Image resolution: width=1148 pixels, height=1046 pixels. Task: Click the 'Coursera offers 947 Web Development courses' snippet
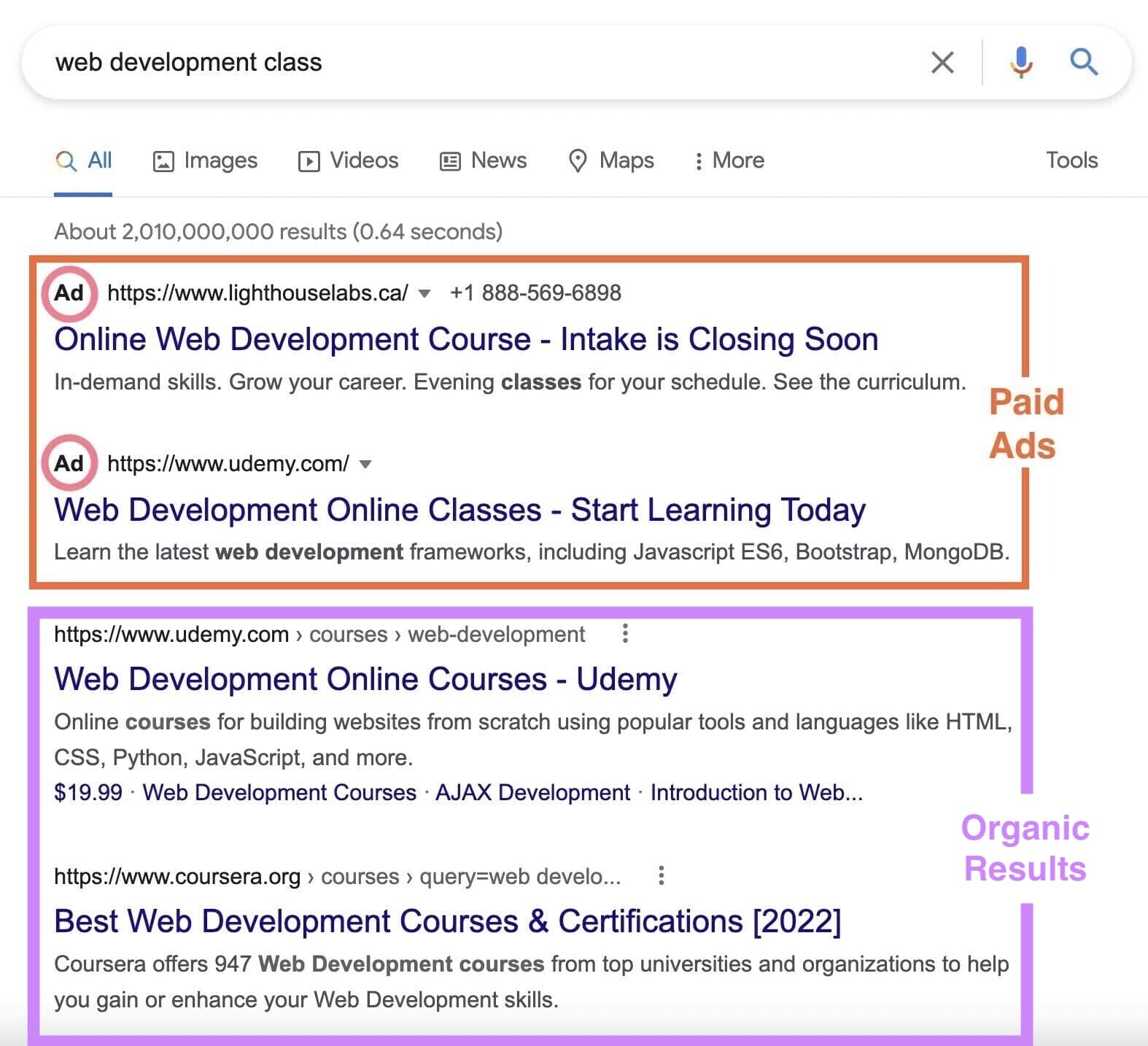531,982
